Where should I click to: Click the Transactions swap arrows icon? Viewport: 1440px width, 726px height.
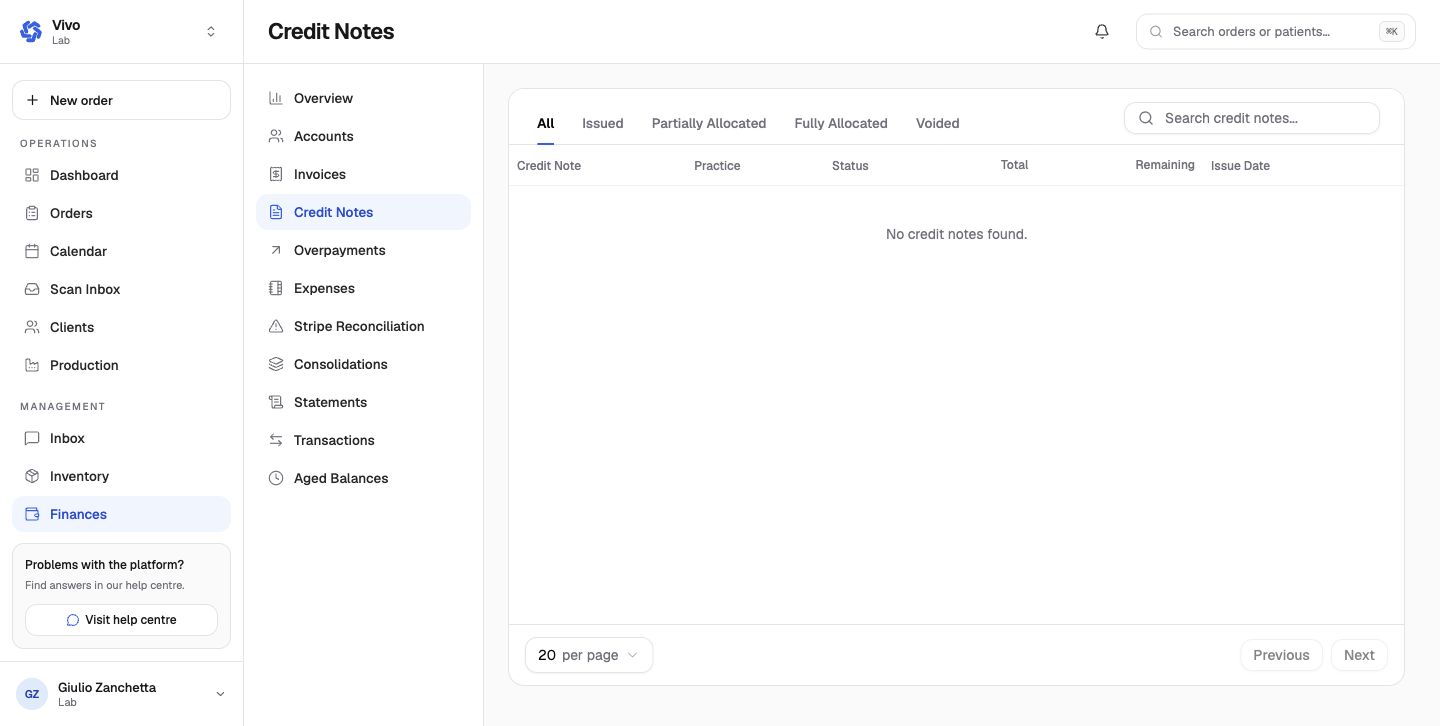click(276, 440)
